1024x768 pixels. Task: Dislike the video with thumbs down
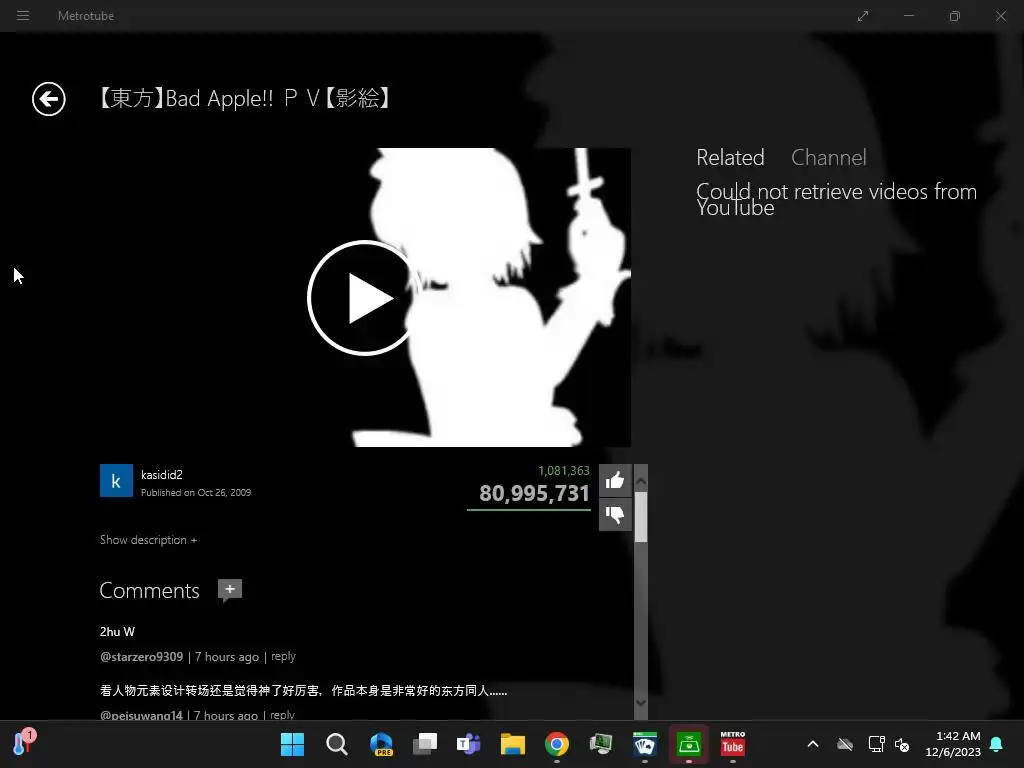[x=615, y=515]
